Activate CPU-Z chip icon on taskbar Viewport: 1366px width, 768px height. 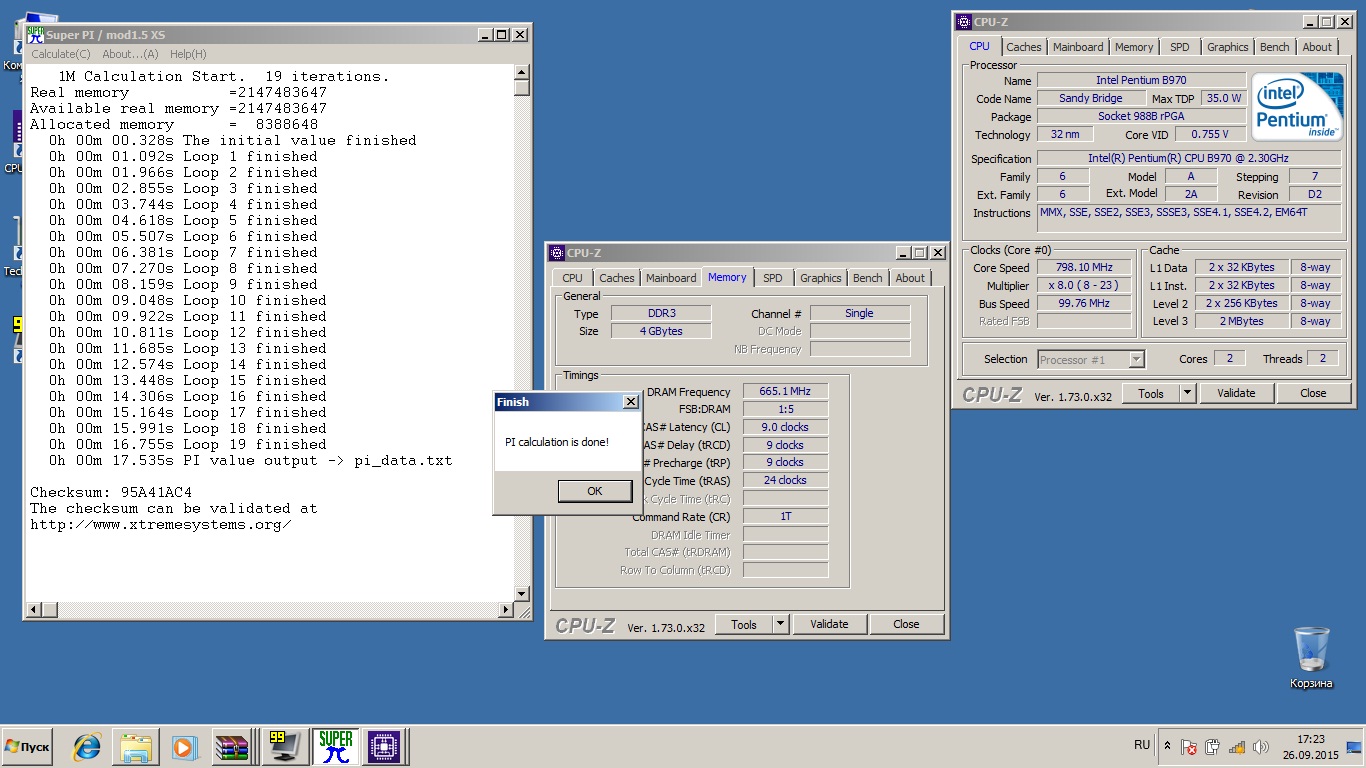[385, 747]
